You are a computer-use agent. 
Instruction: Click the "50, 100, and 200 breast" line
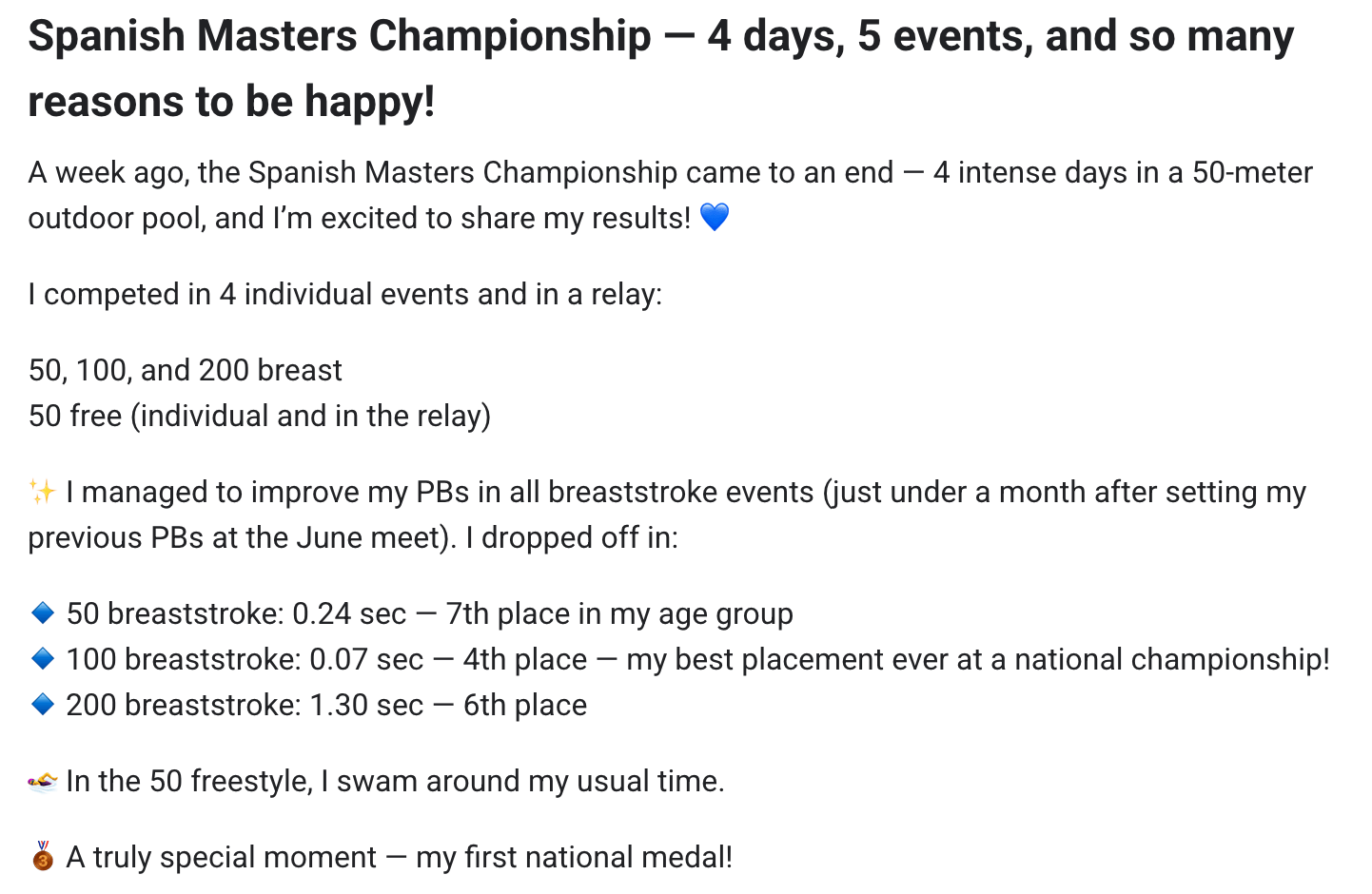point(186,370)
